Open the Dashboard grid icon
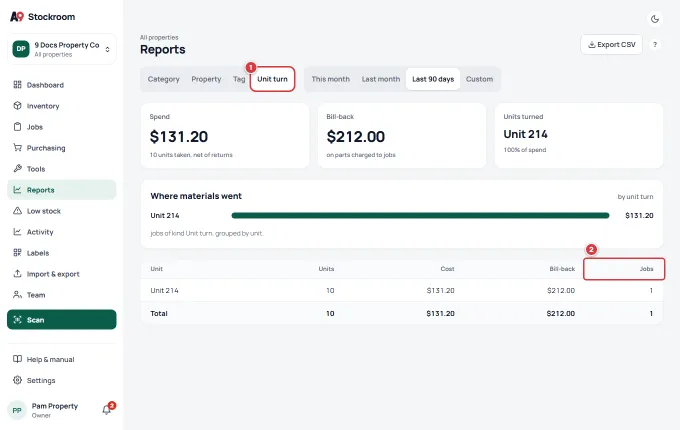680x430 pixels. [x=17, y=85]
